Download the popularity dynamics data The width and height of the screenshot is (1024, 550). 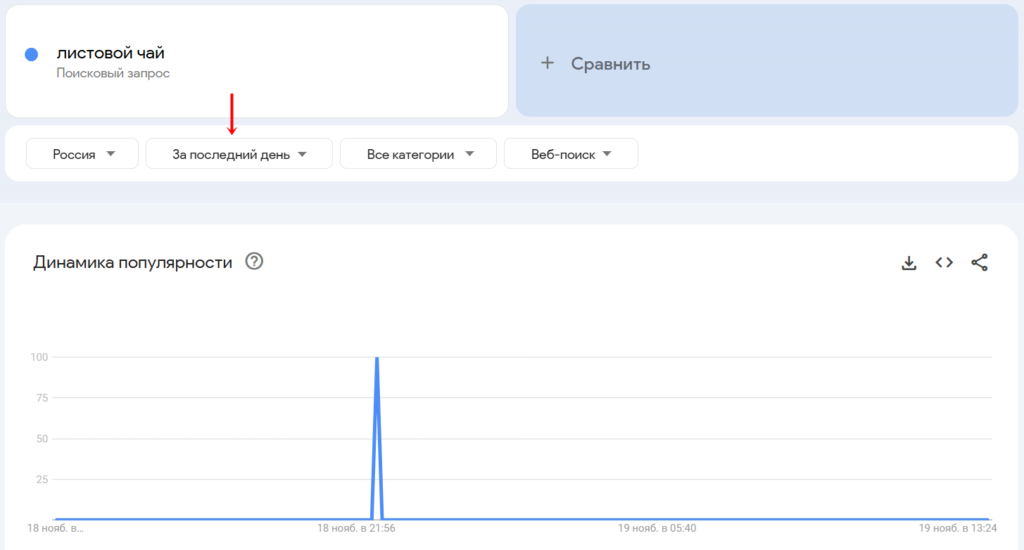[908, 263]
